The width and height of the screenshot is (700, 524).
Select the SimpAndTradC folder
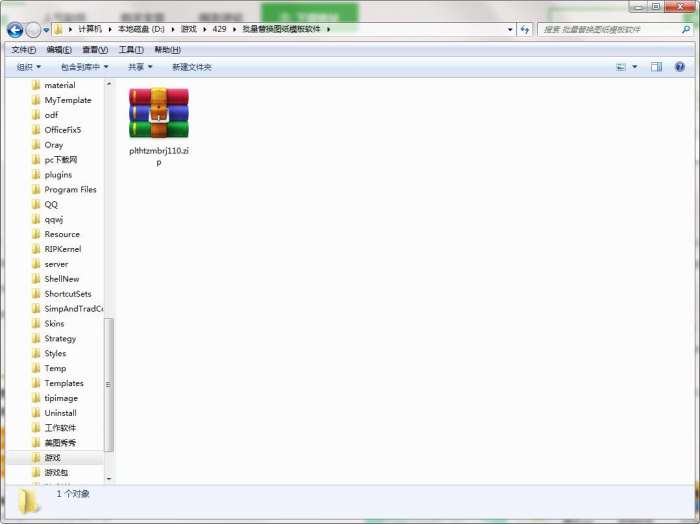(73, 309)
